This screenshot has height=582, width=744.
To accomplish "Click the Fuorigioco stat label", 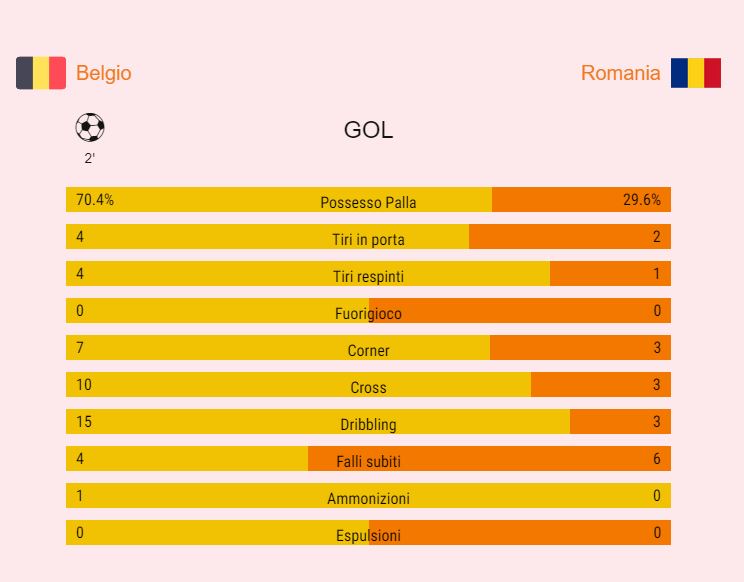I will [368, 313].
